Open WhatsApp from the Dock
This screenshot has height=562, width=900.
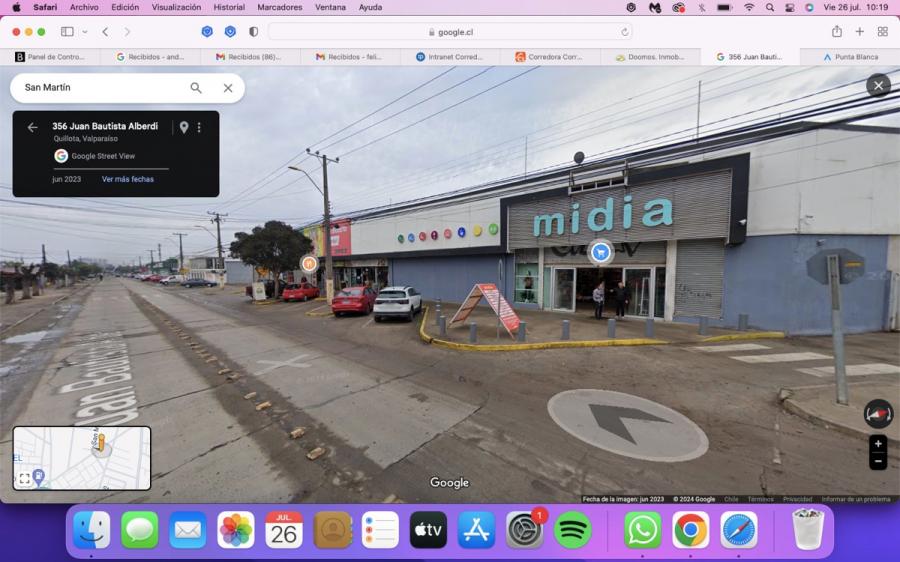[642, 529]
